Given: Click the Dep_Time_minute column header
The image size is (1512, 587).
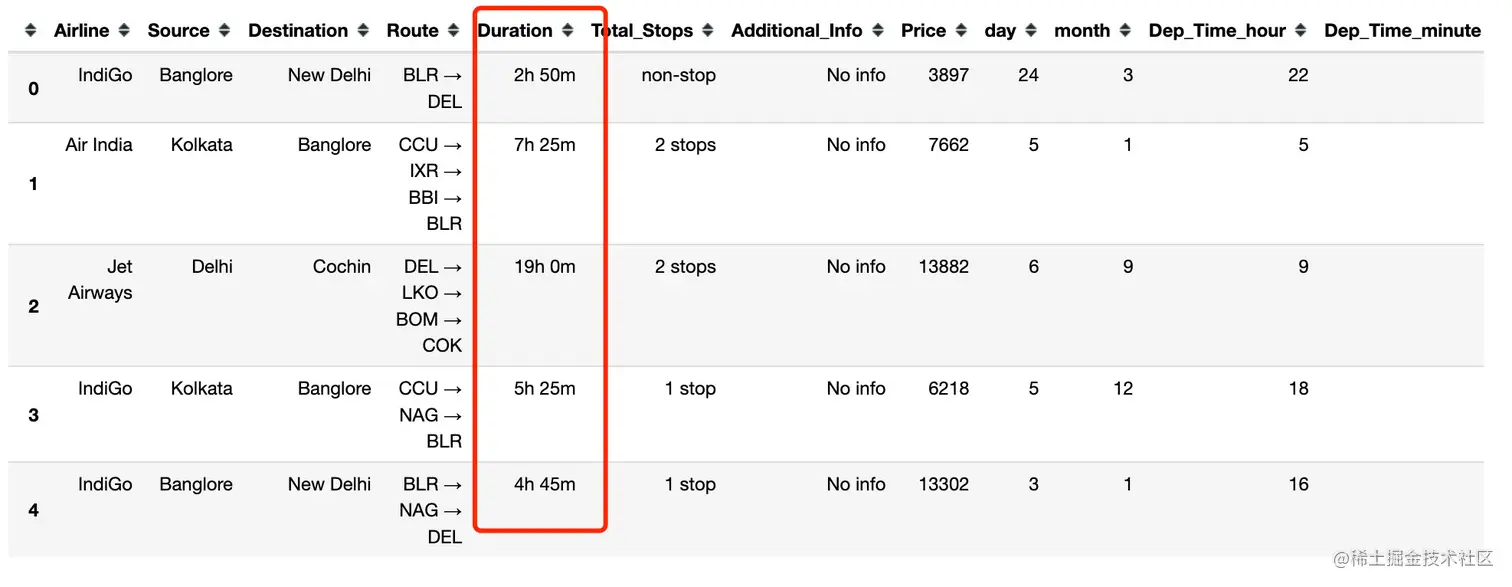Looking at the screenshot, I should click(x=1402, y=31).
